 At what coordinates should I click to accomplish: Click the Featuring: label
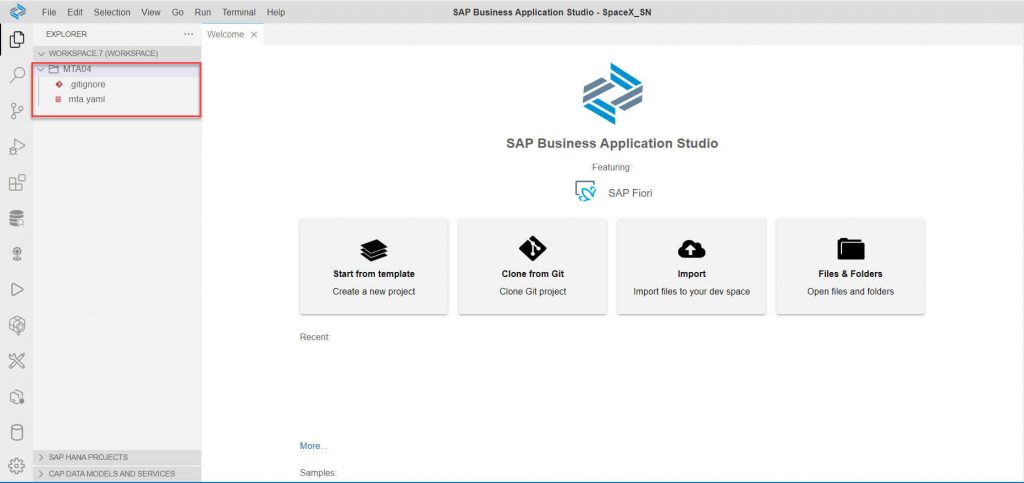pyautogui.click(x=612, y=167)
